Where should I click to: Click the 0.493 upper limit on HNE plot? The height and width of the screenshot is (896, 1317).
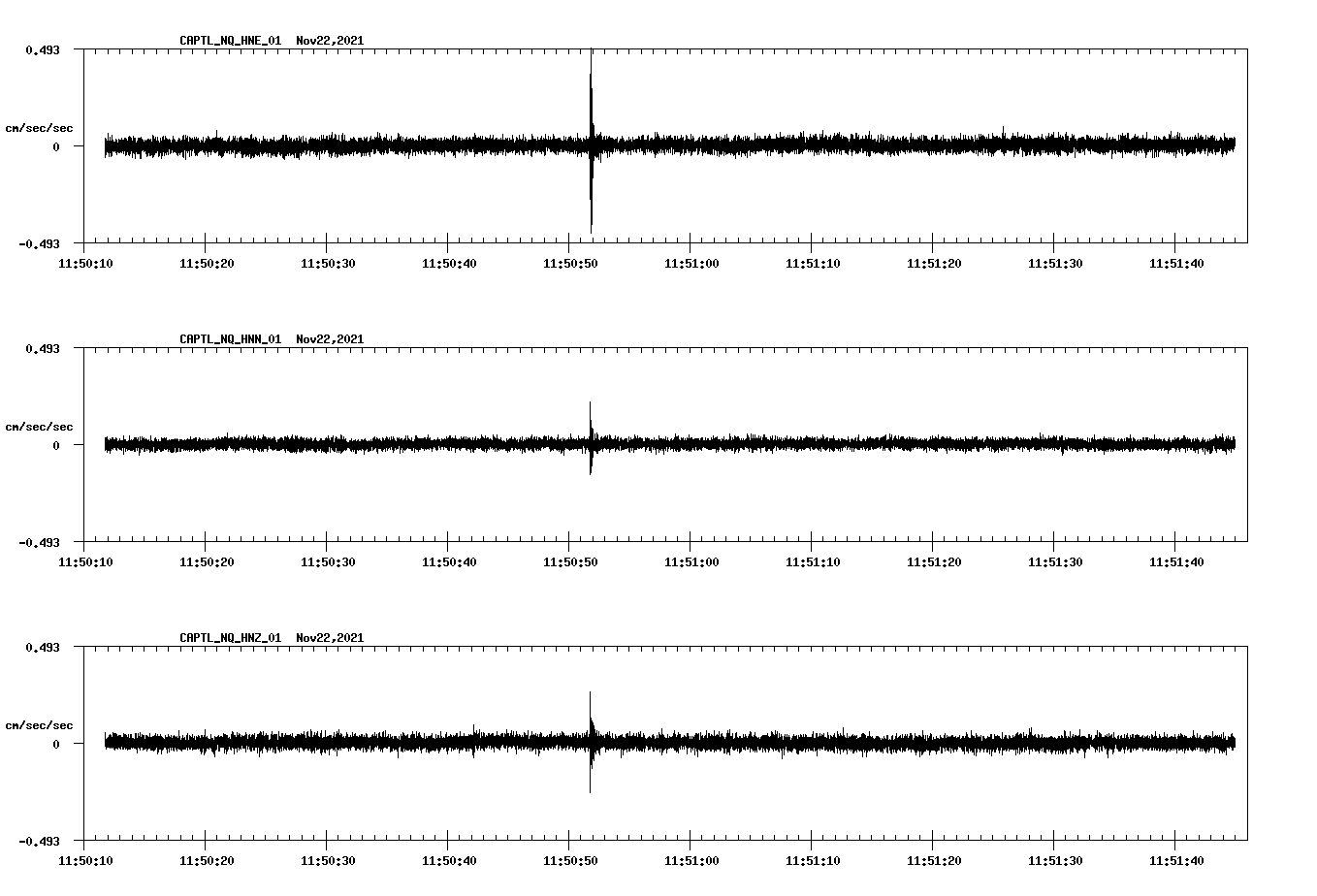pos(42,49)
